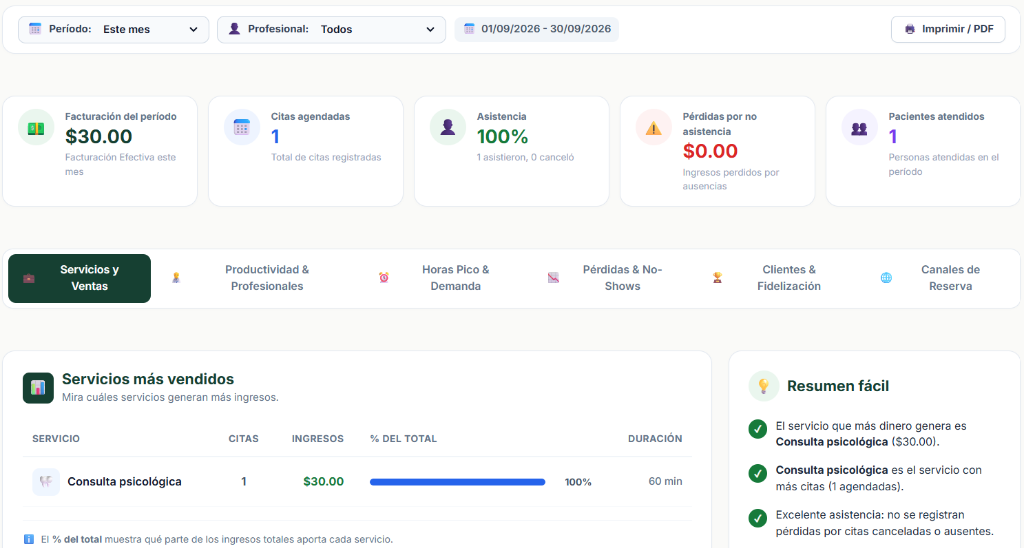
Task: Click the check icon for top earning service
Action: click(758, 429)
